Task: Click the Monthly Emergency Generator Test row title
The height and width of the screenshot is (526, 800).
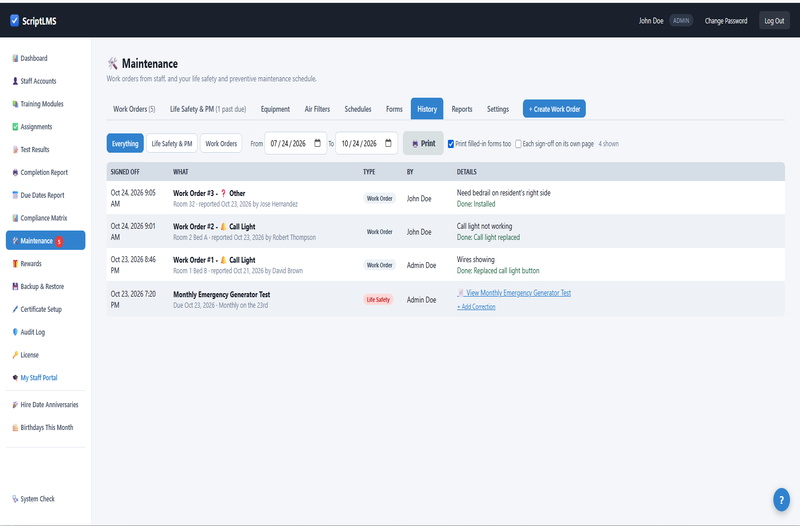Action: pos(221,294)
